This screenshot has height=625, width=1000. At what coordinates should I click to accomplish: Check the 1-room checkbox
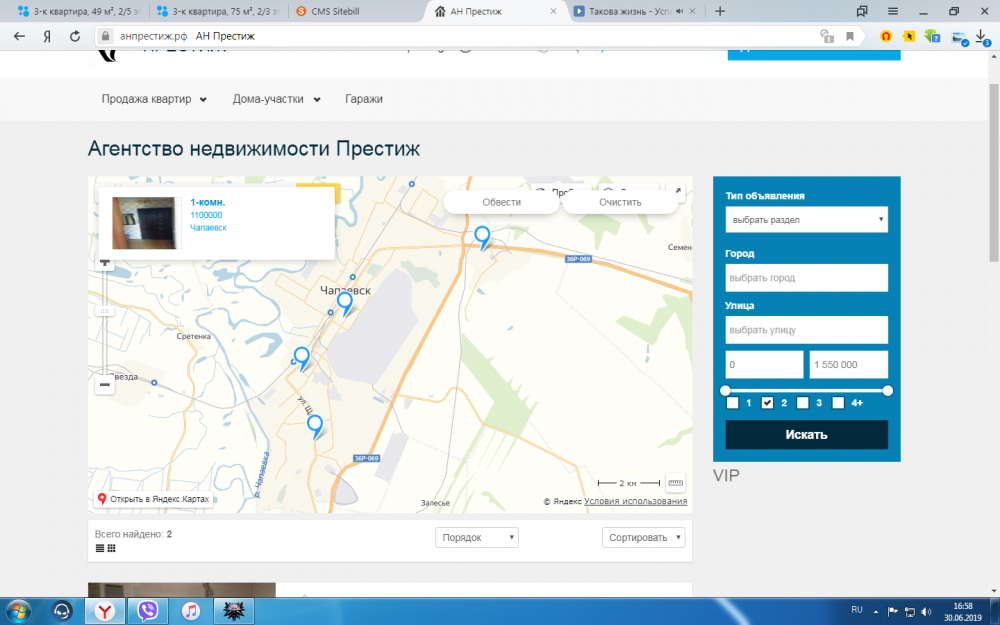733,403
